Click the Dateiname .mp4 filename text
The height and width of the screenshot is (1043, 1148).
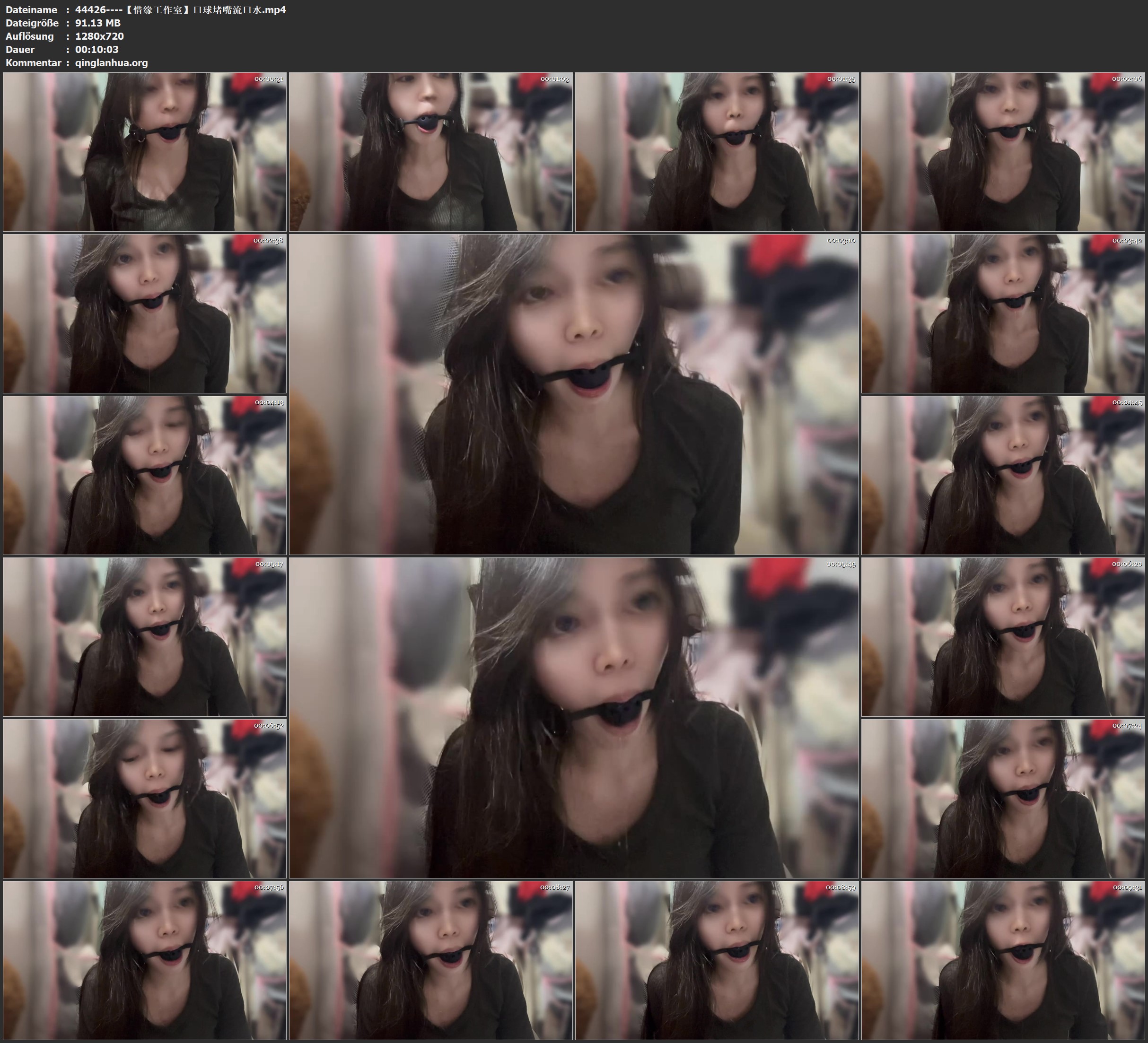181,9
